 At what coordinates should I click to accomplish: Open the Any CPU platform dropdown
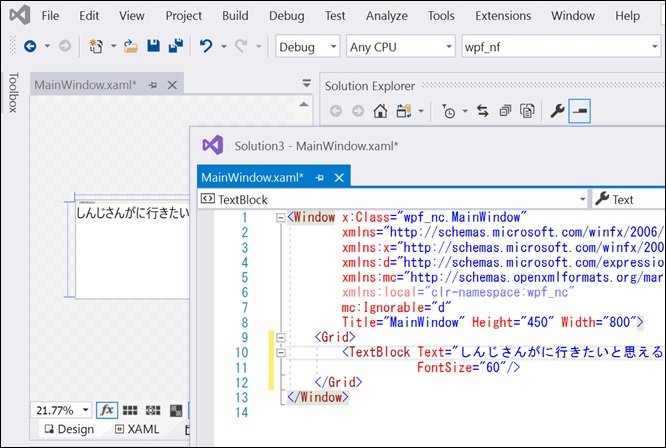pyautogui.click(x=401, y=46)
